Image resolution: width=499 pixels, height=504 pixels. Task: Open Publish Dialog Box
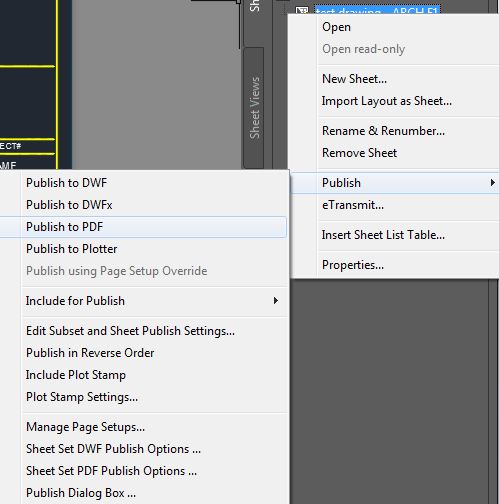click(x=143, y=493)
